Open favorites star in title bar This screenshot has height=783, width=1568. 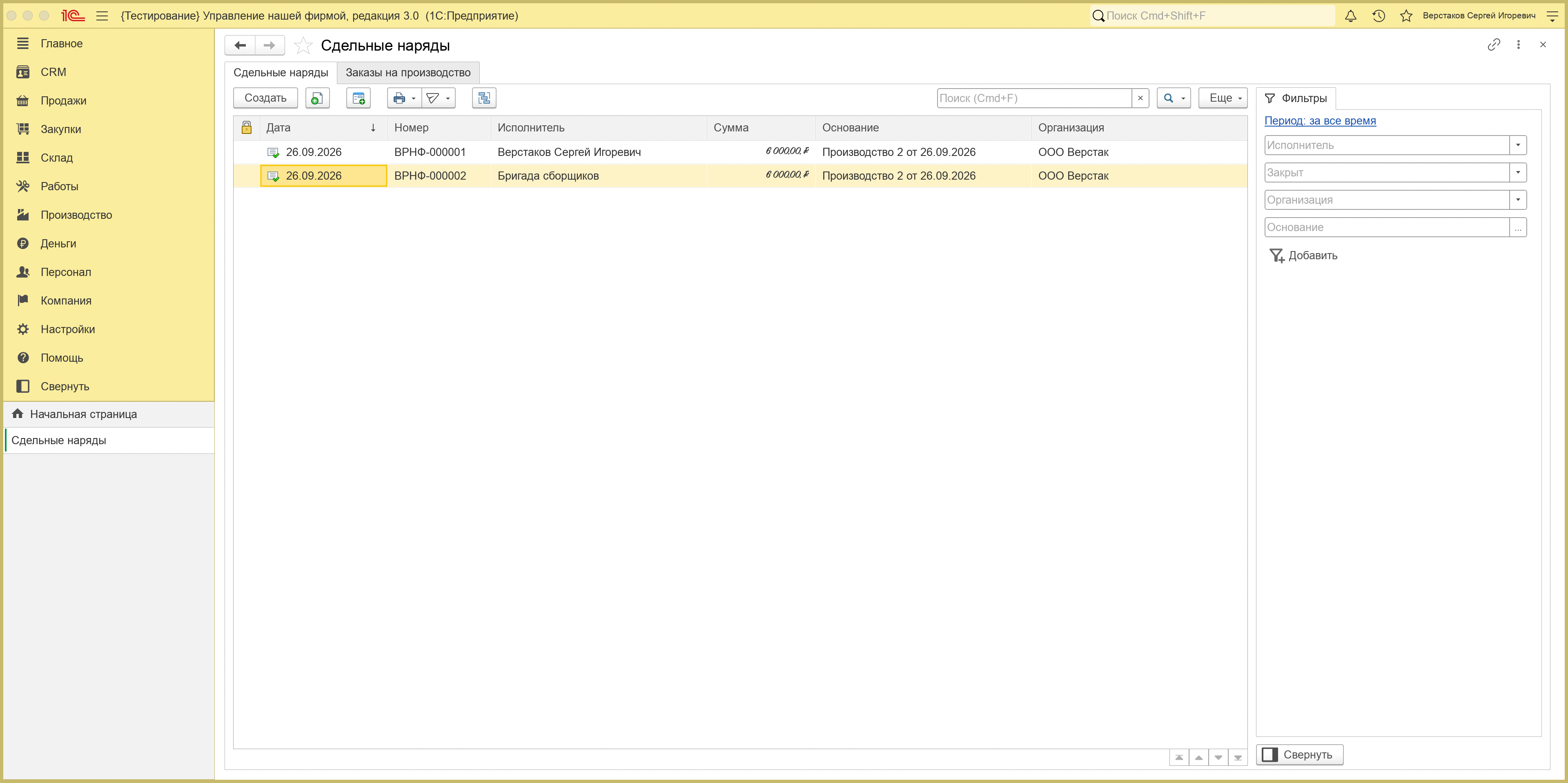(x=1406, y=16)
